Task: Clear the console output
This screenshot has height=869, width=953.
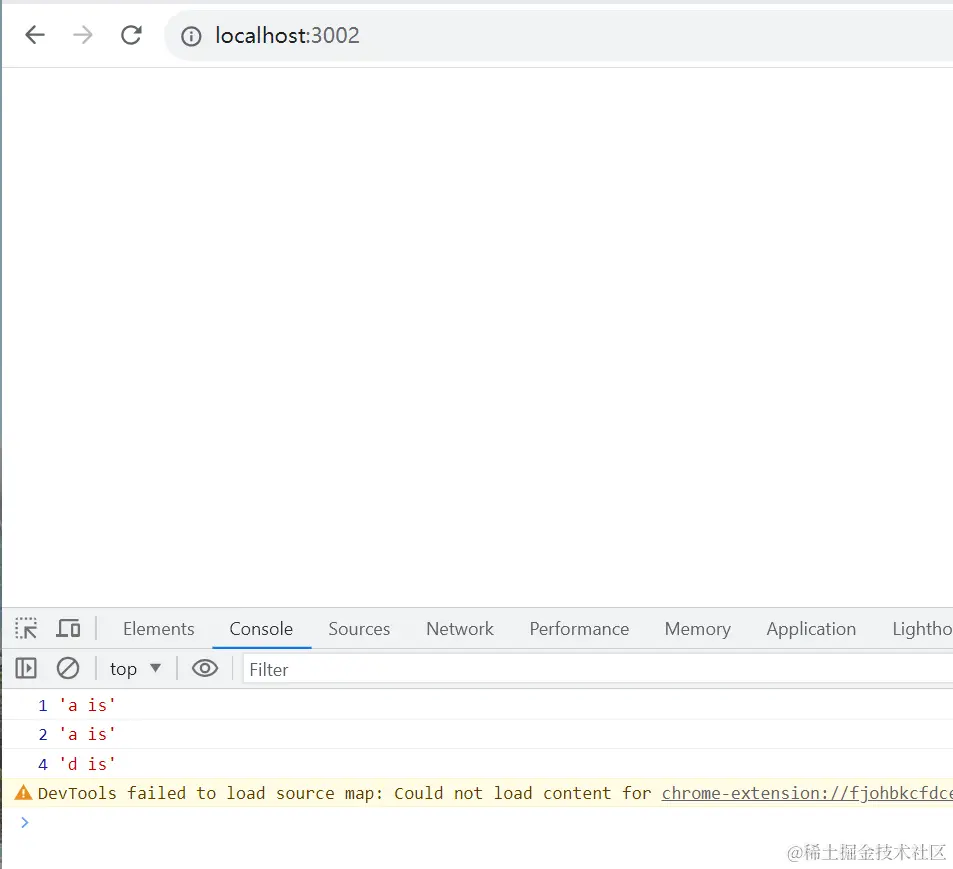Action: pos(68,668)
